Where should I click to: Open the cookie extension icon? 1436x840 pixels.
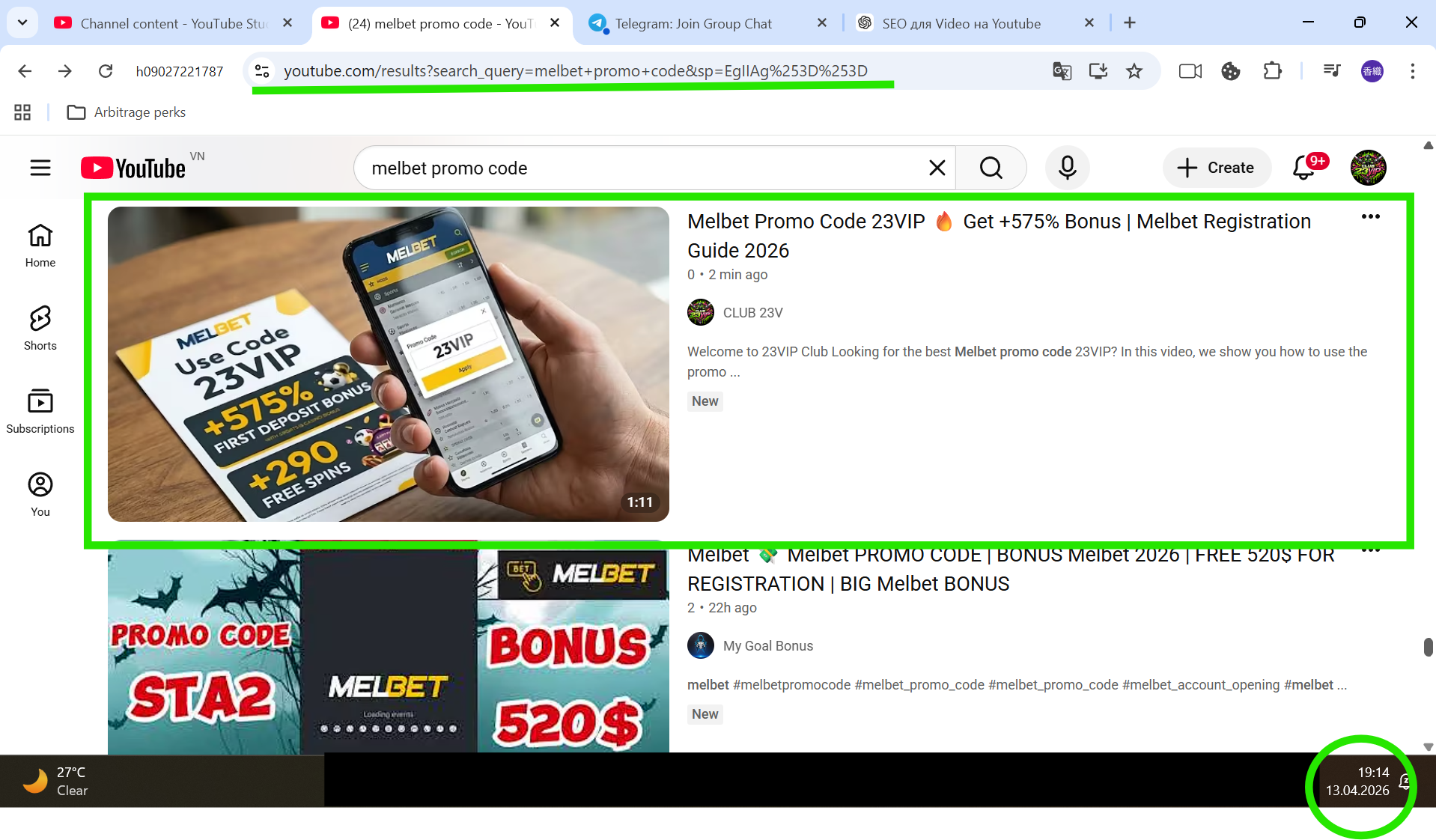[x=1231, y=71]
